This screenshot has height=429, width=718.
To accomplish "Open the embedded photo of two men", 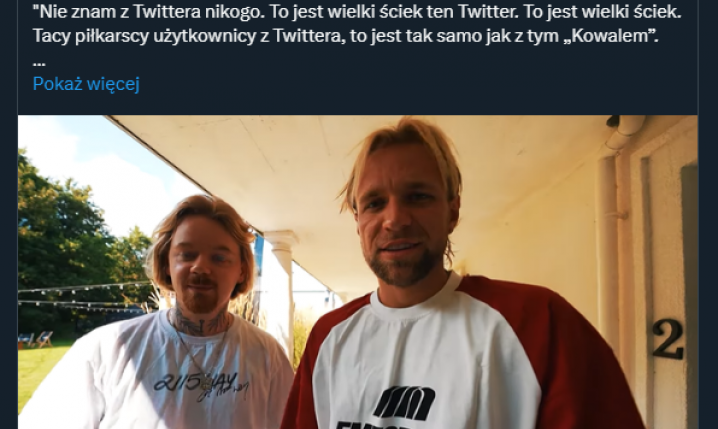I will pyautogui.click(x=358, y=272).
